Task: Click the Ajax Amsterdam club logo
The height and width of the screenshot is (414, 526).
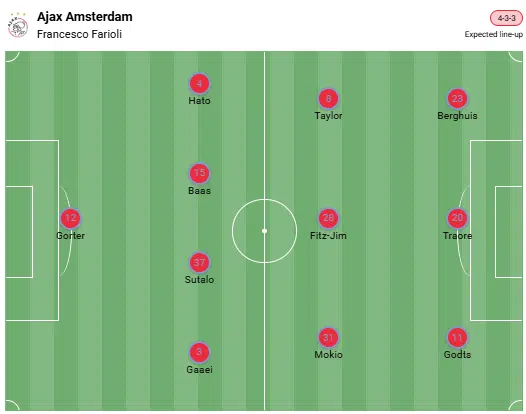Action: click(17, 25)
